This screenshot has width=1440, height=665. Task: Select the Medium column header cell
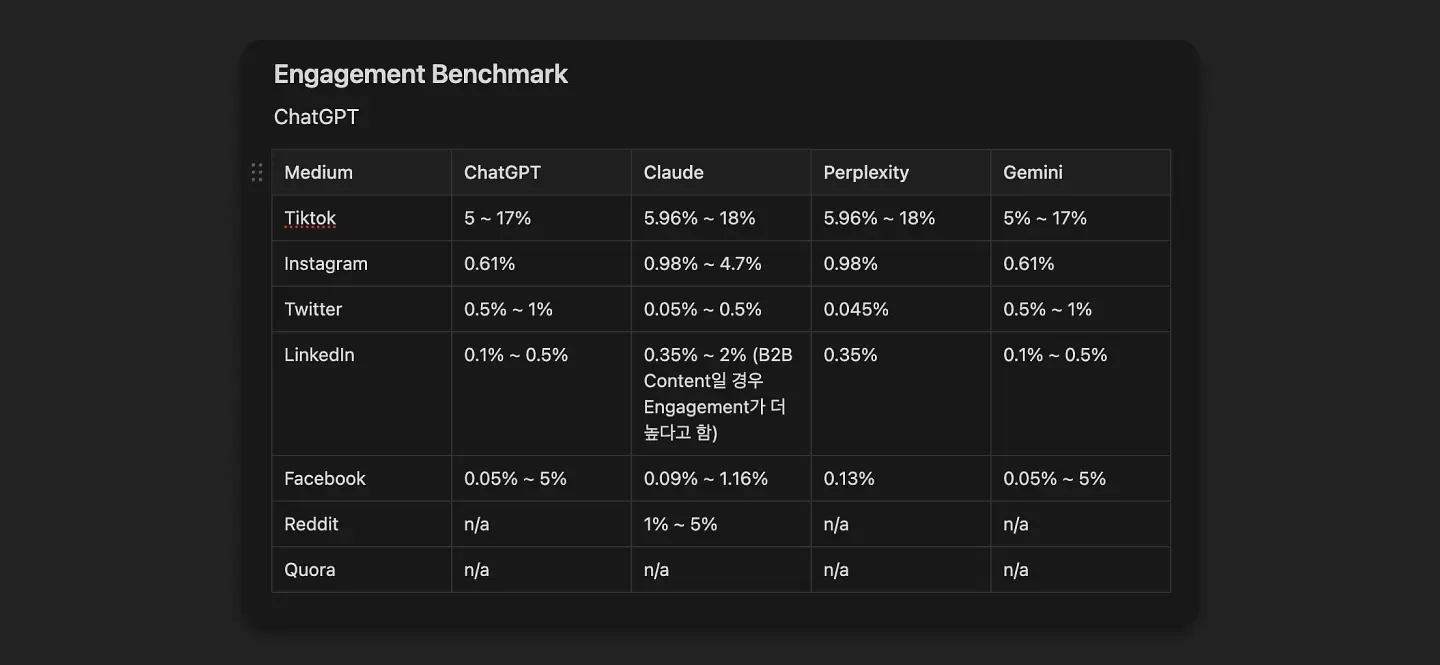click(x=362, y=172)
